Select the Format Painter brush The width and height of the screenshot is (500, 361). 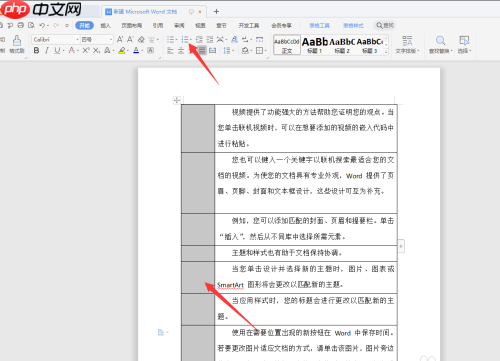click(x=17, y=44)
